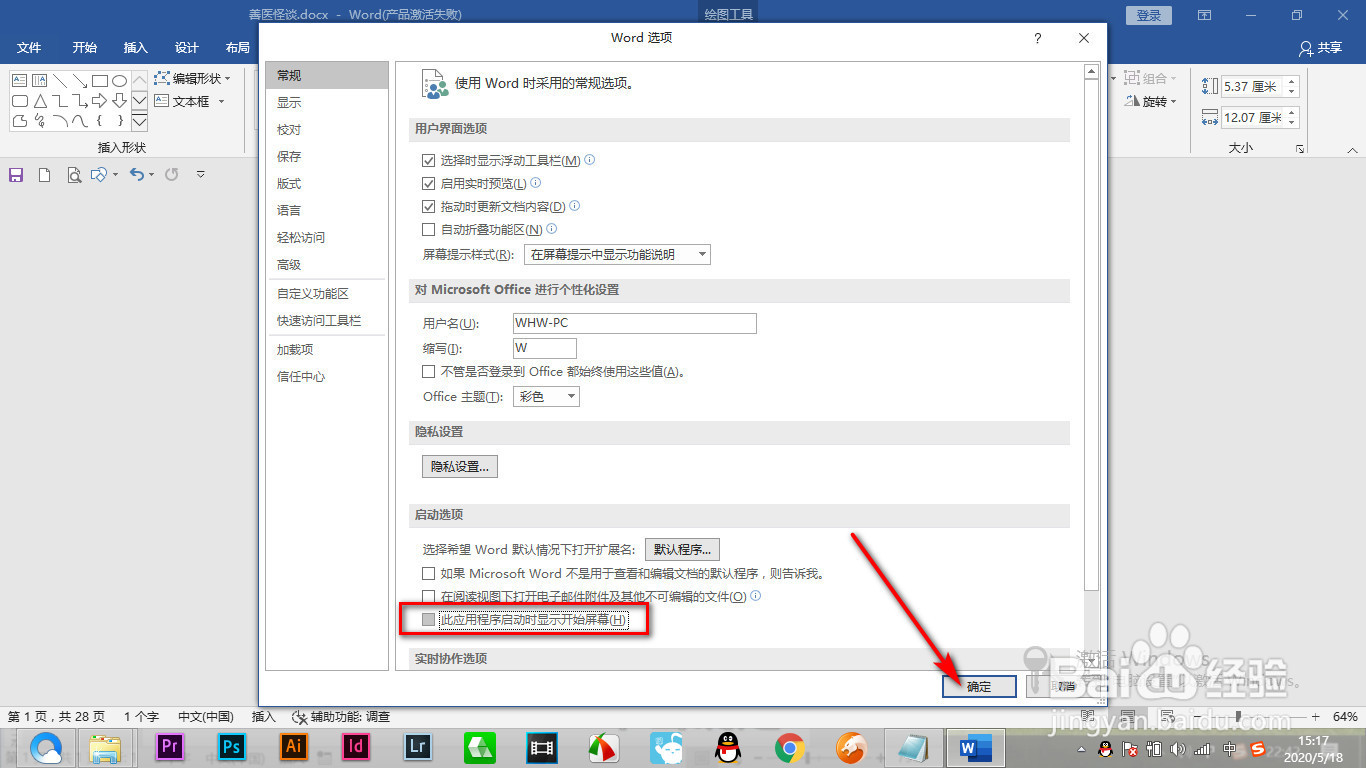Select the vertical text box shape

(x=39, y=80)
